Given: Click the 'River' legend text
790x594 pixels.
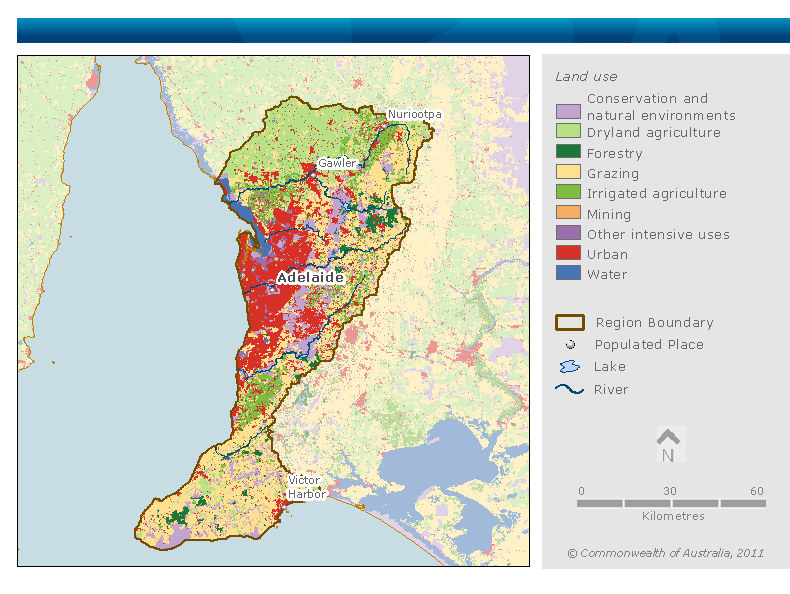Looking at the screenshot, I should pyautogui.click(x=611, y=389).
